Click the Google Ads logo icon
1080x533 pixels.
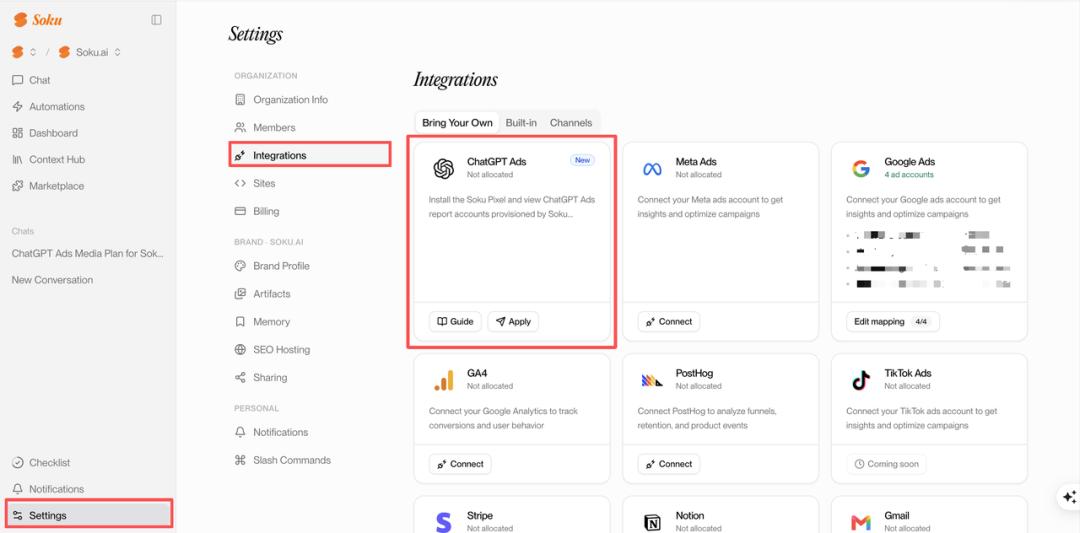pos(860,169)
